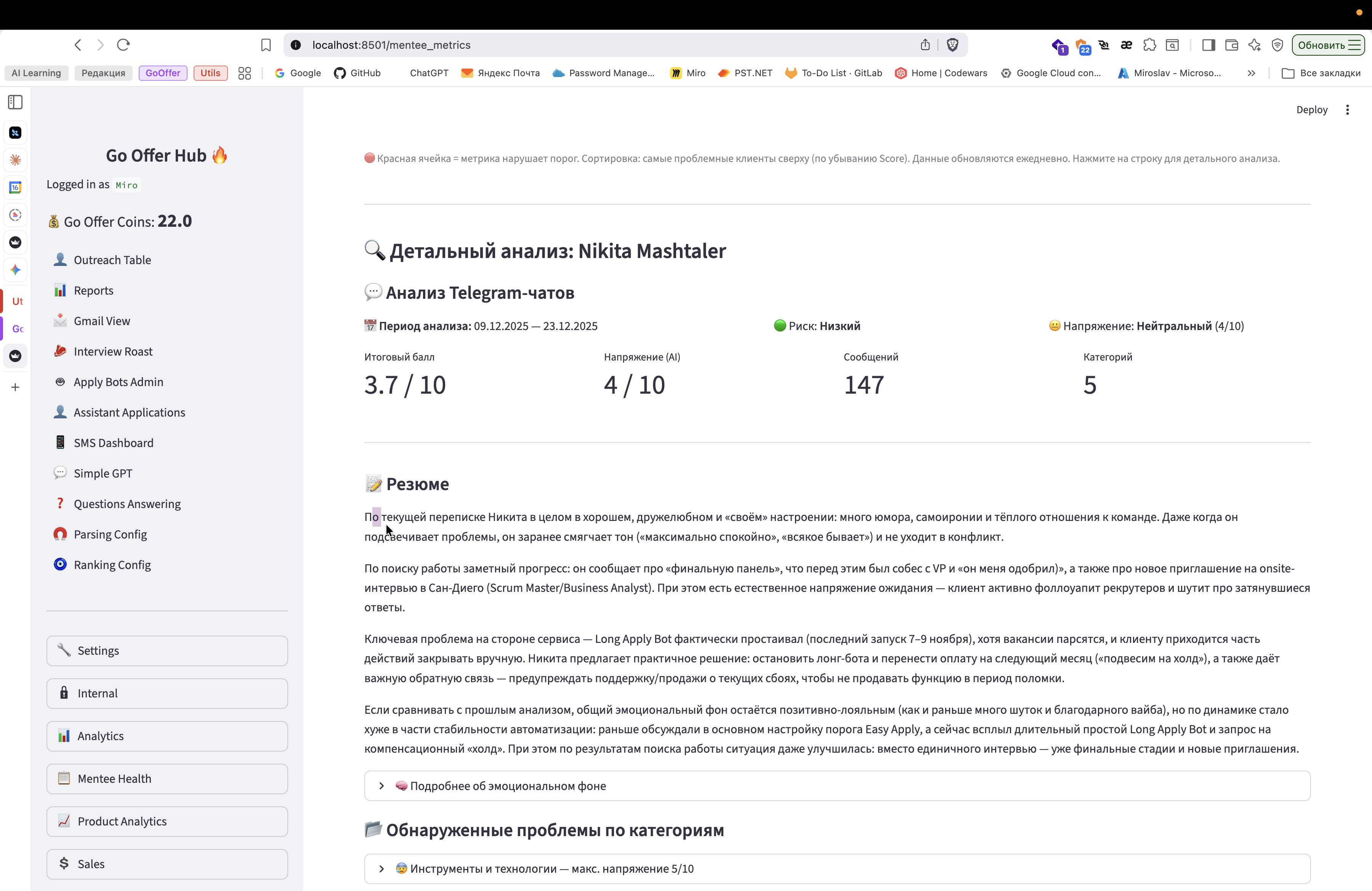Screen dimensions: 1372x891
Task: Open the GoOffer bookmark folder
Action: click(163, 73)
